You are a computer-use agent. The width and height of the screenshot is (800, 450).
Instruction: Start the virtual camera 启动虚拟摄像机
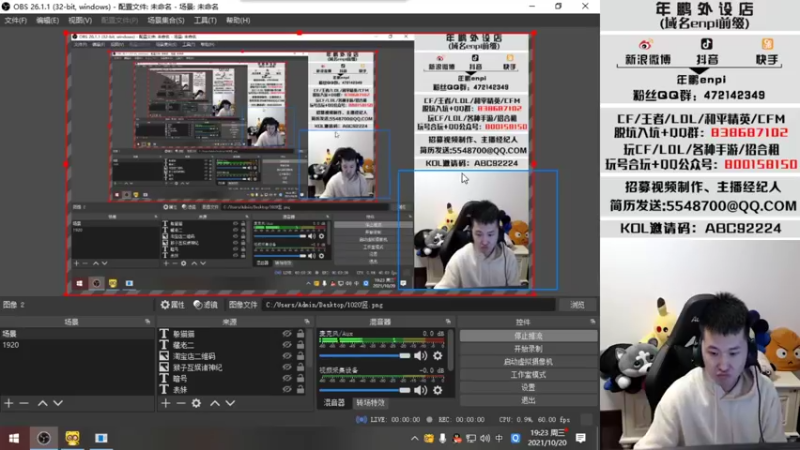click(x=528, y=361)
